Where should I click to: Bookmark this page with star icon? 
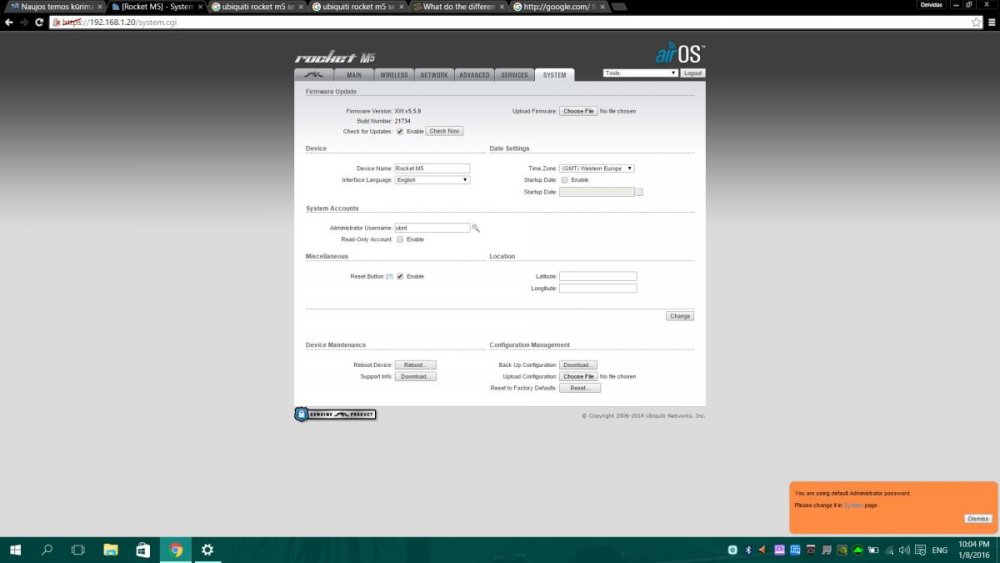click(976, 22)
